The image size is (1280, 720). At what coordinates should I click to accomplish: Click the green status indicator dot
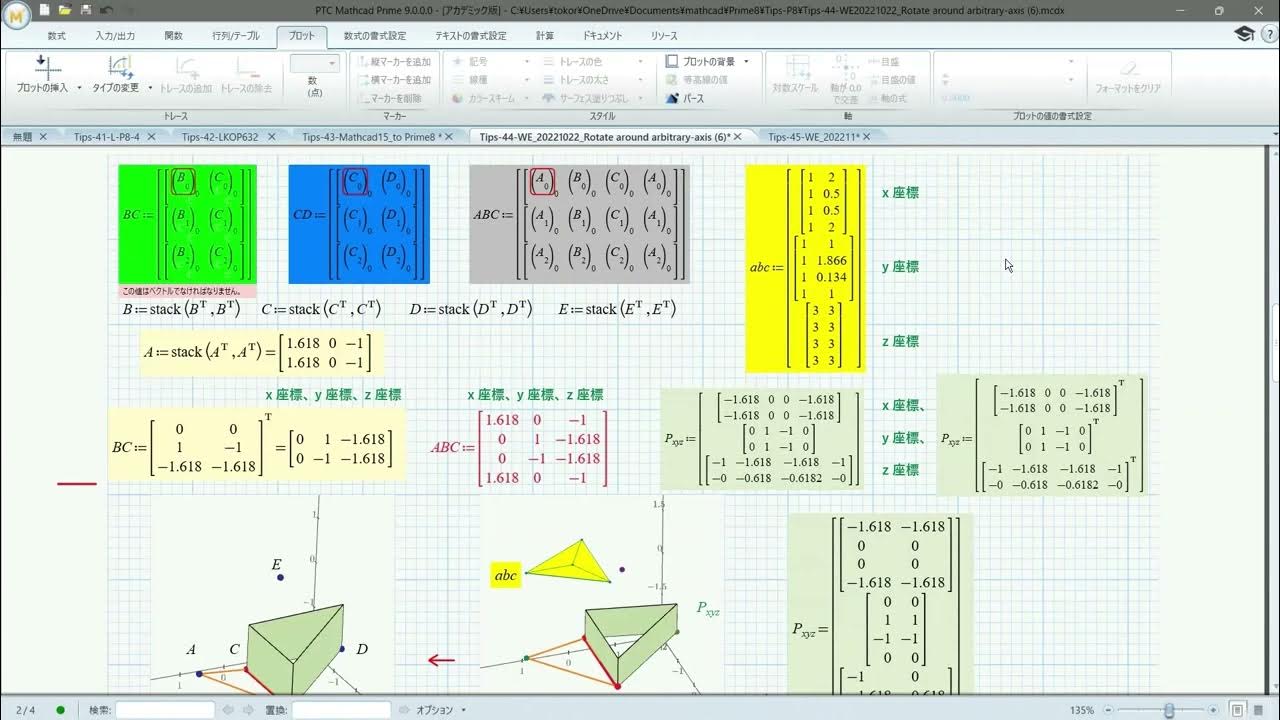(x=61, y=710)
